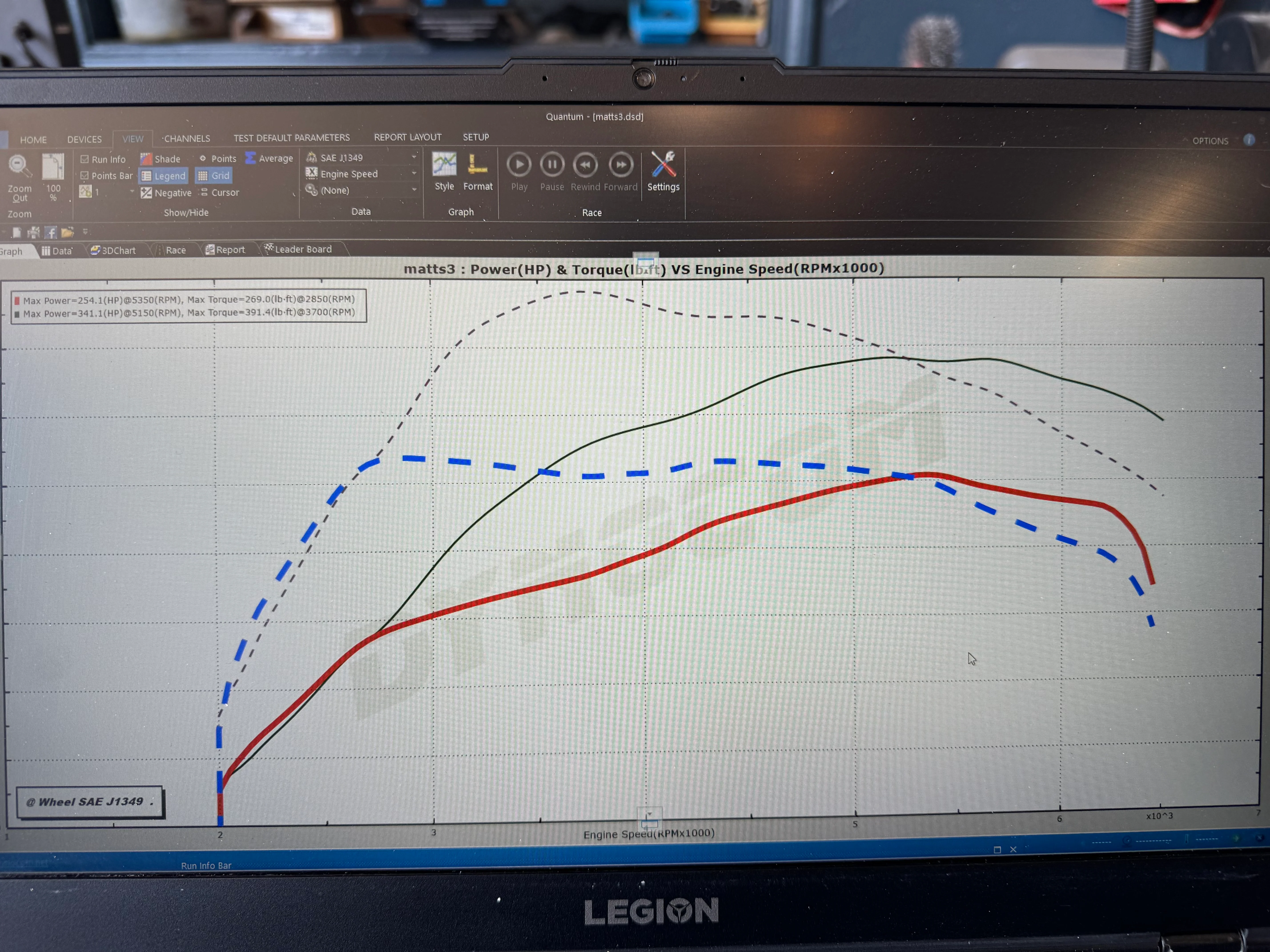The height and width of the screenshot is (952, 1270).
Task: Toggle the Grid display off
Action: pos(214,176)
